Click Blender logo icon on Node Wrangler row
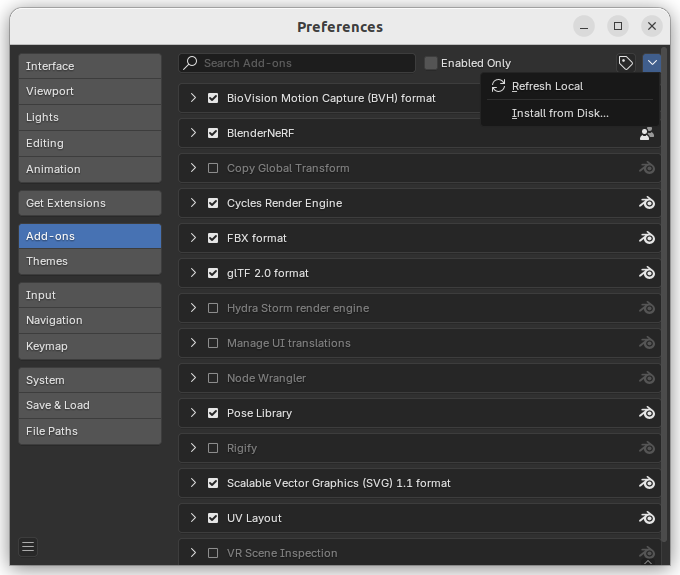The image size is (680, 575). tap(647, 378)
